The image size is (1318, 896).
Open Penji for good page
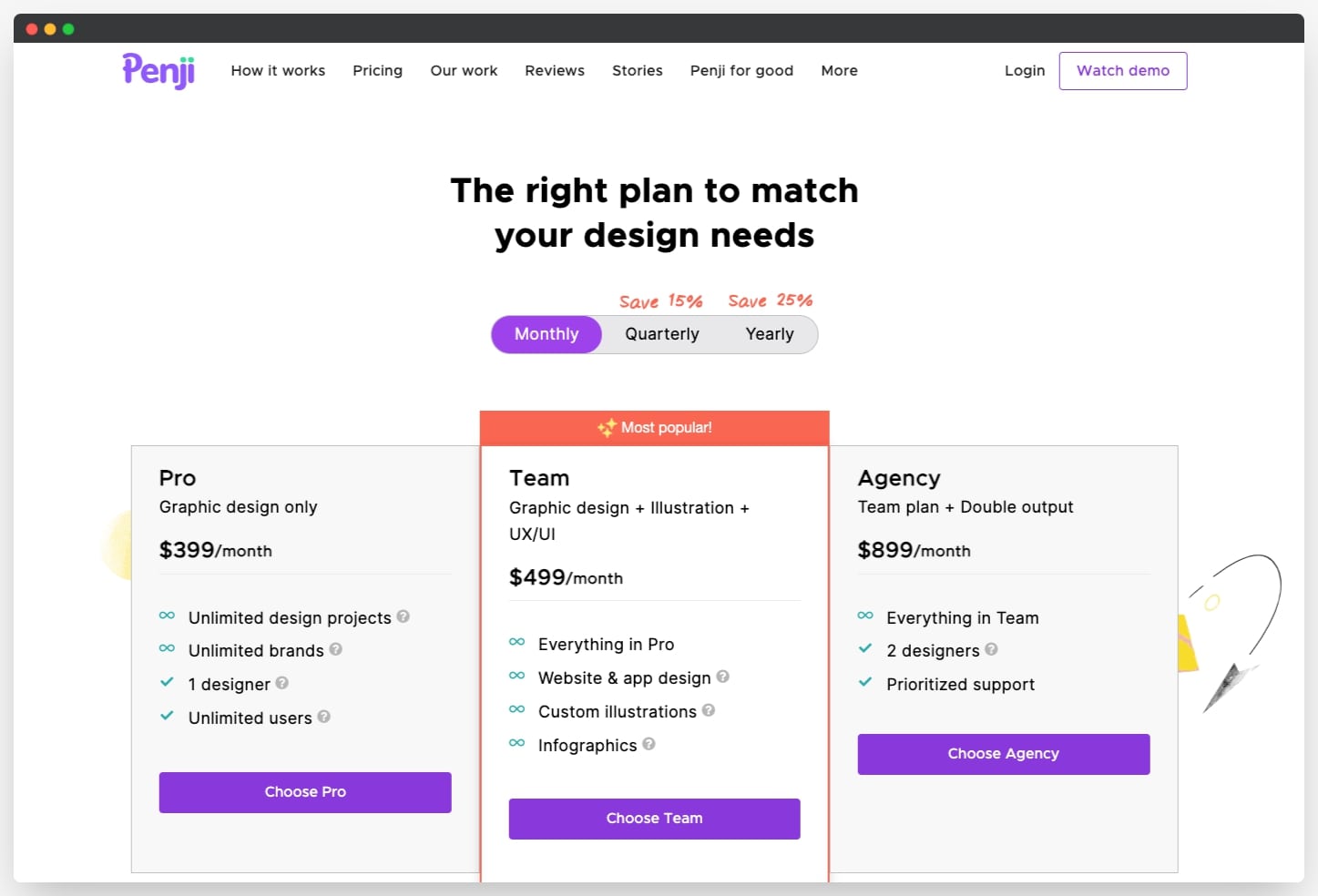[741, 71]
